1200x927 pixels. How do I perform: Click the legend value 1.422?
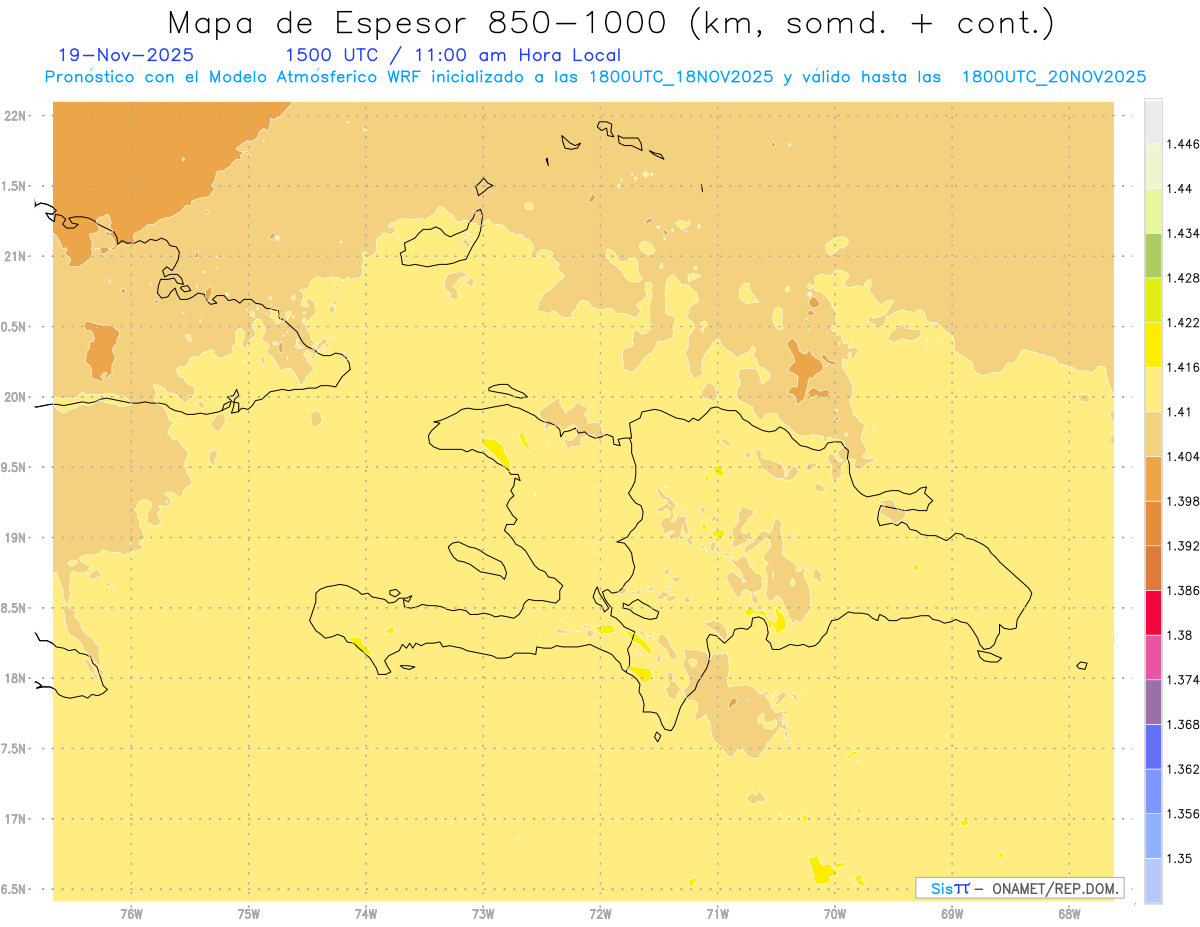1183,322
